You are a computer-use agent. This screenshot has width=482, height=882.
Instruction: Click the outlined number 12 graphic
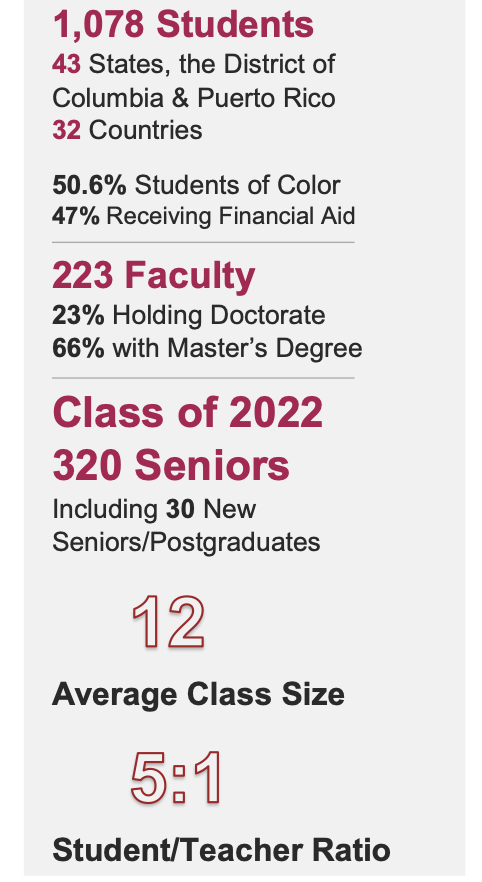[169, 622]
